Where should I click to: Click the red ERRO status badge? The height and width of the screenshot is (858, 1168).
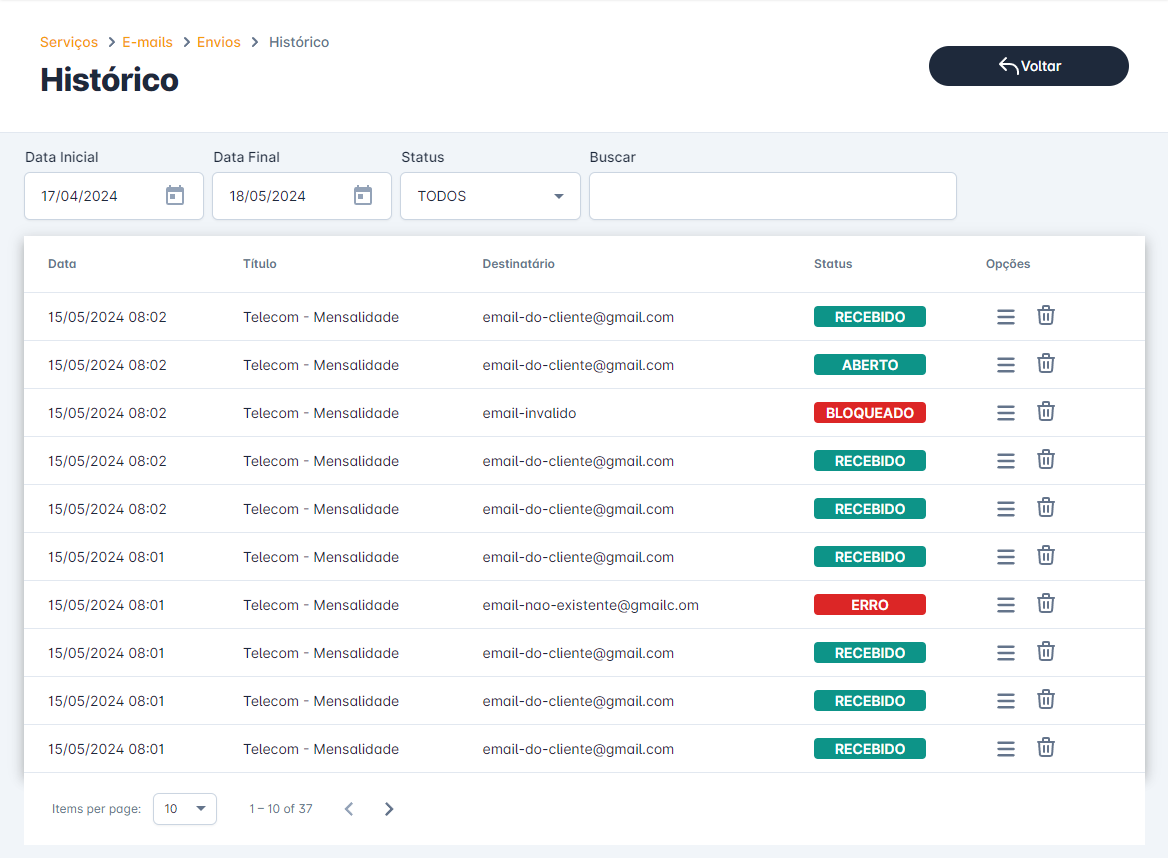869,605
